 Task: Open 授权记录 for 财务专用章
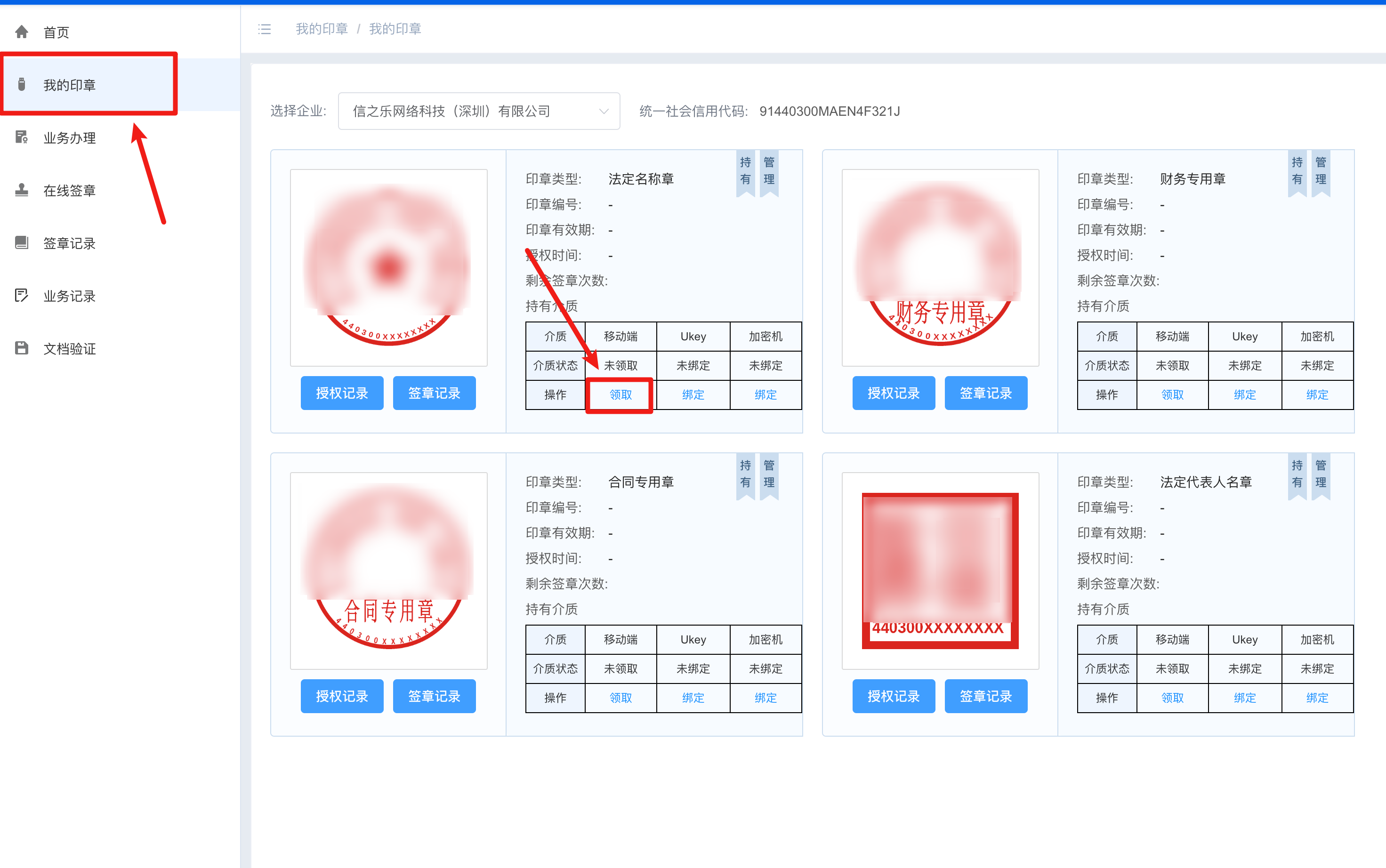[894, 393]
